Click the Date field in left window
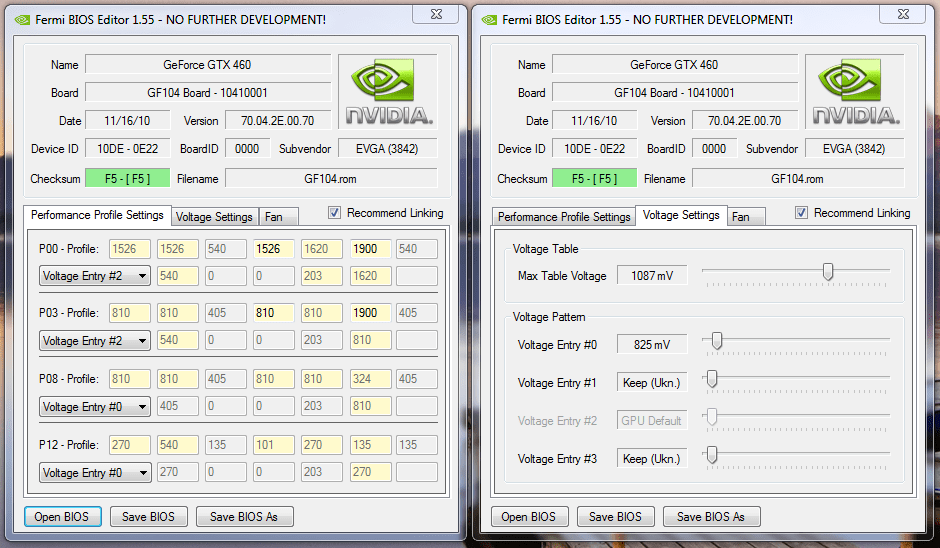Image resolution: width=940 pixels, height=548 pixels. [128, 121]
